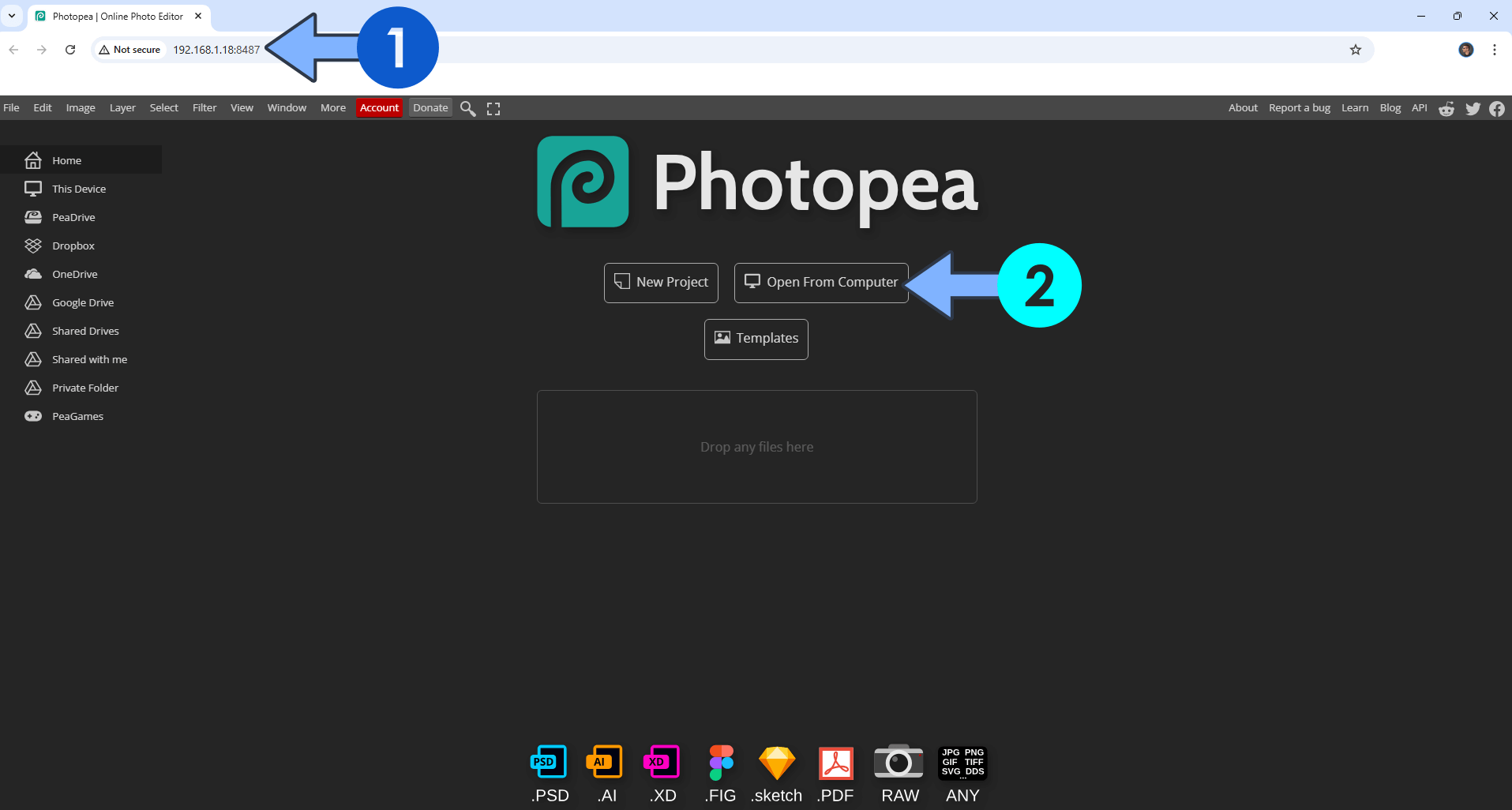Open the Shared with me entry
The image size is (1512, 810).
[81, 359]
